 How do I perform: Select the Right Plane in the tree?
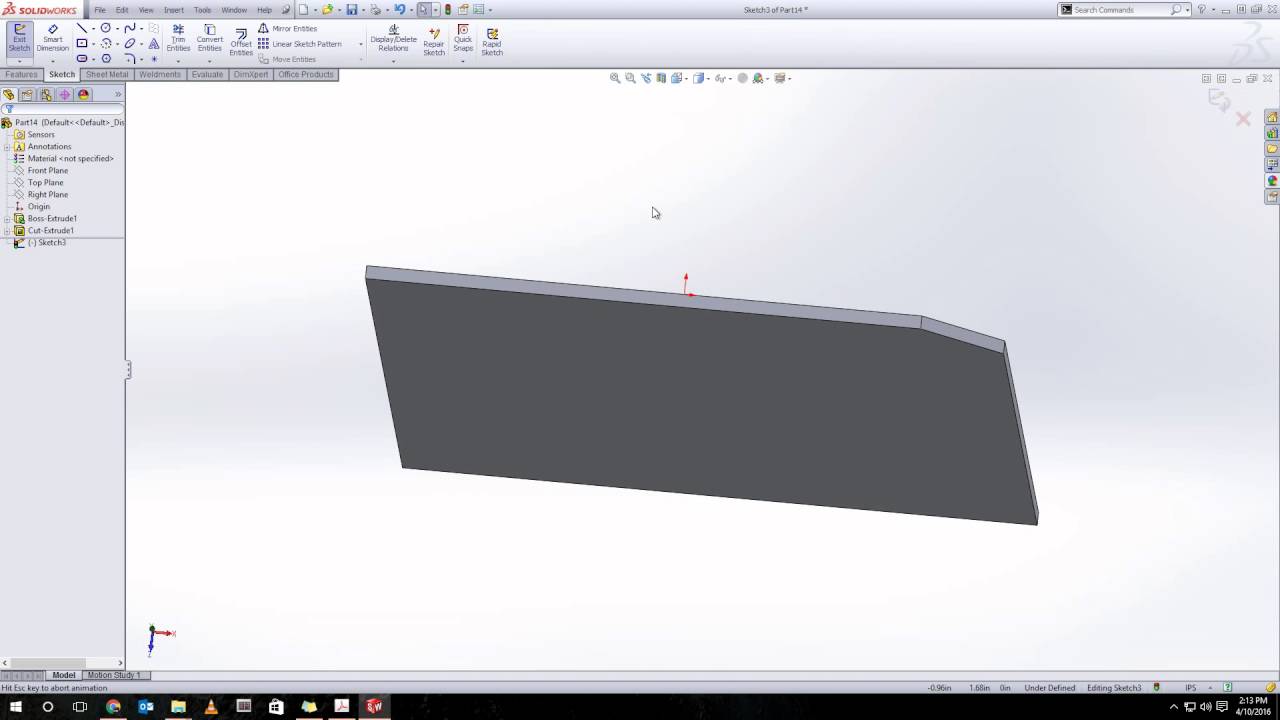(x=48, y=195)
